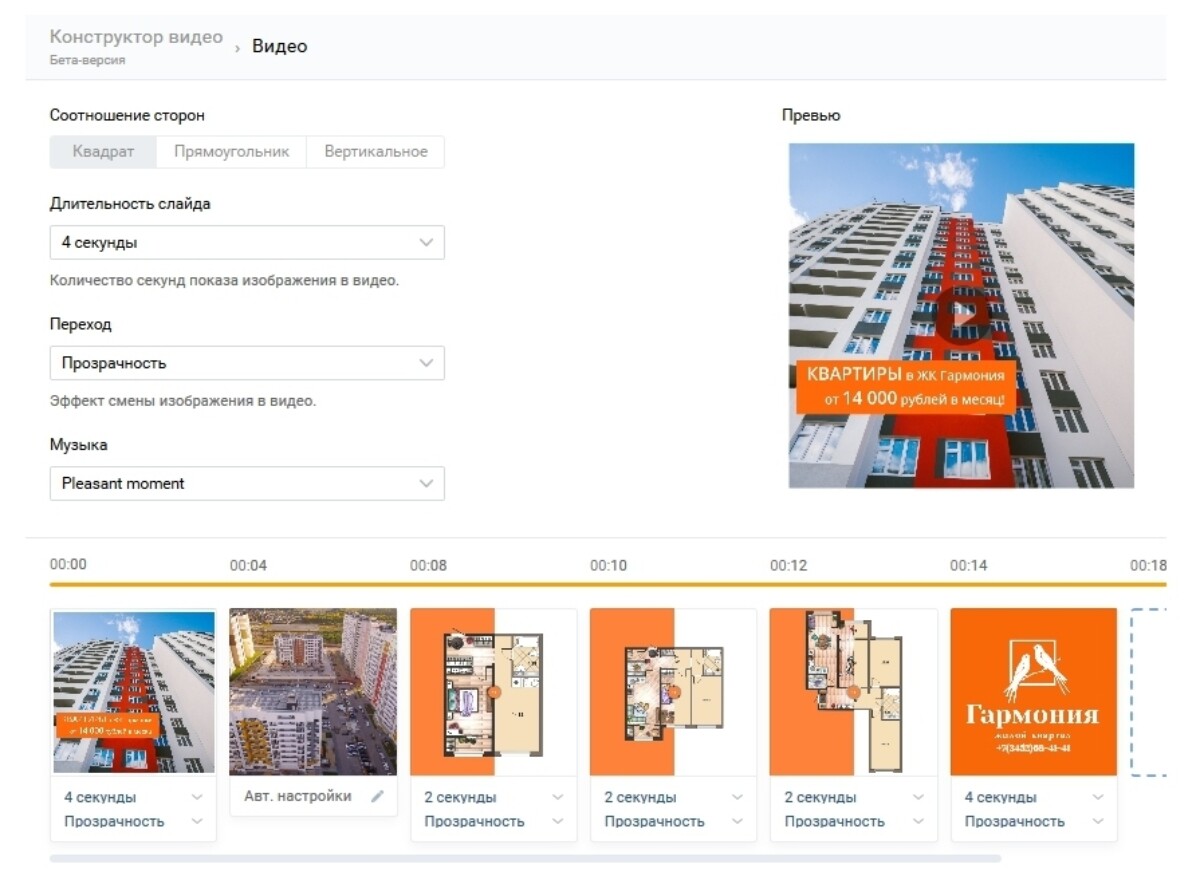Click Авт. настройки on second slide
The image size is (1200, 880).
(x=298, y=797)
